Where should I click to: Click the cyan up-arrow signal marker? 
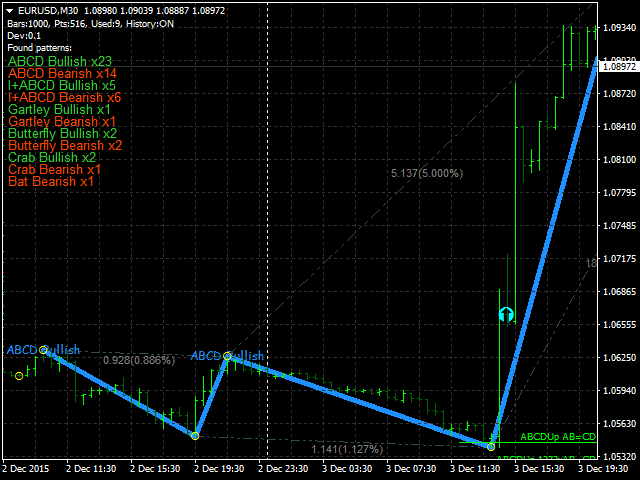tap(506, 315)
